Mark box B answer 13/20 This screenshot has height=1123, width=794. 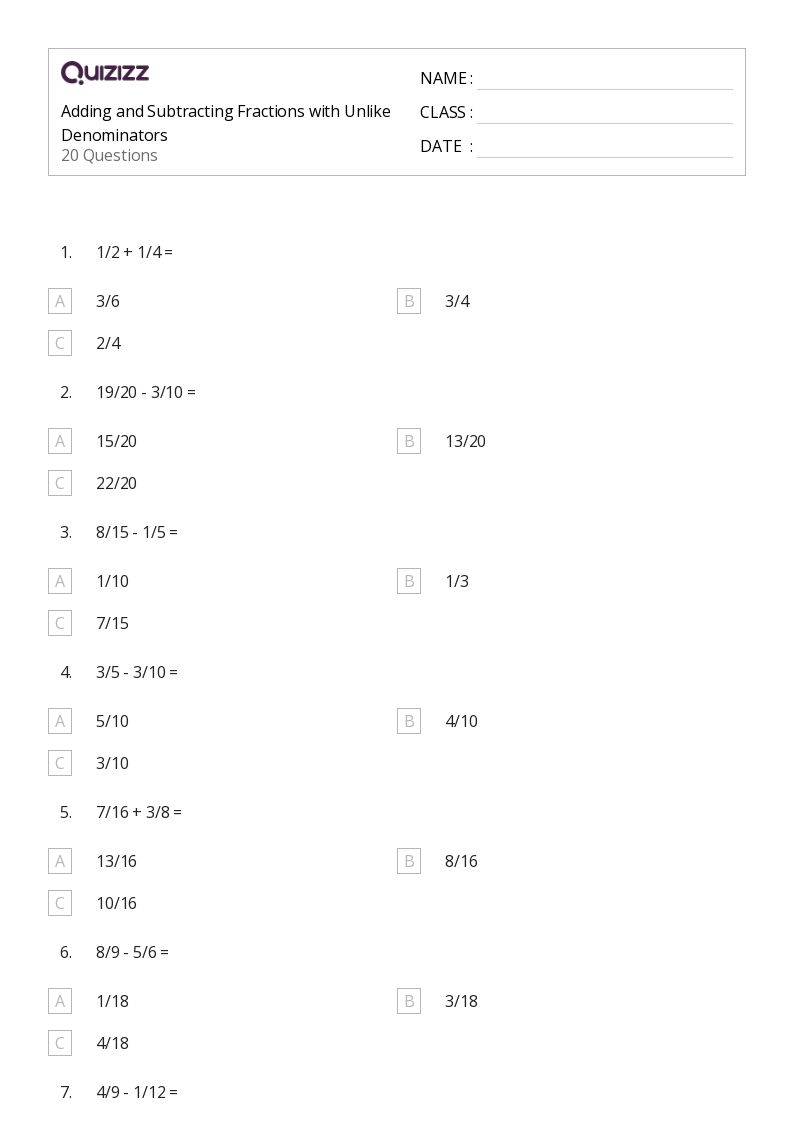point(409,441)
